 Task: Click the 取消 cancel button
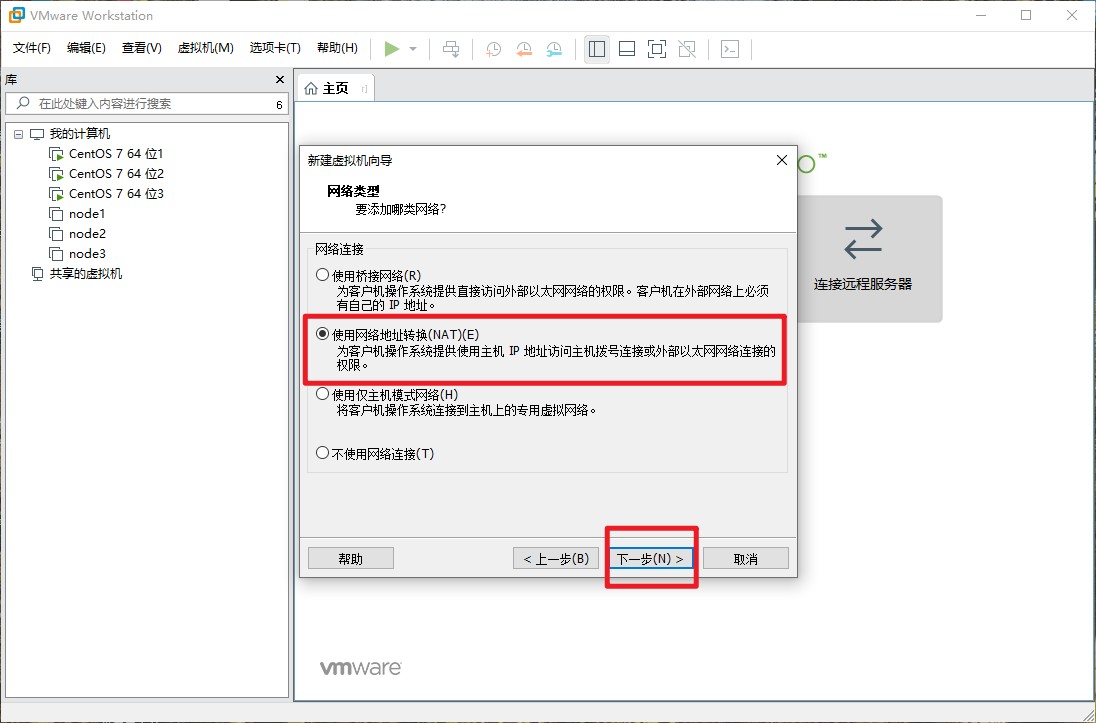pyautogui.click(x=746, y=559)
